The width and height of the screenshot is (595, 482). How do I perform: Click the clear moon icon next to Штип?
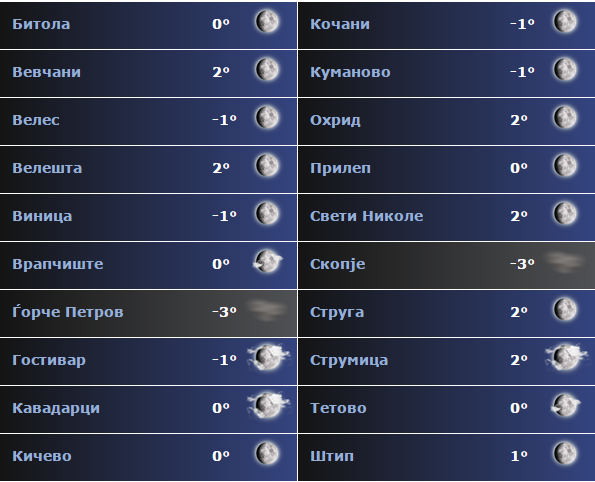tap(565, 453)
